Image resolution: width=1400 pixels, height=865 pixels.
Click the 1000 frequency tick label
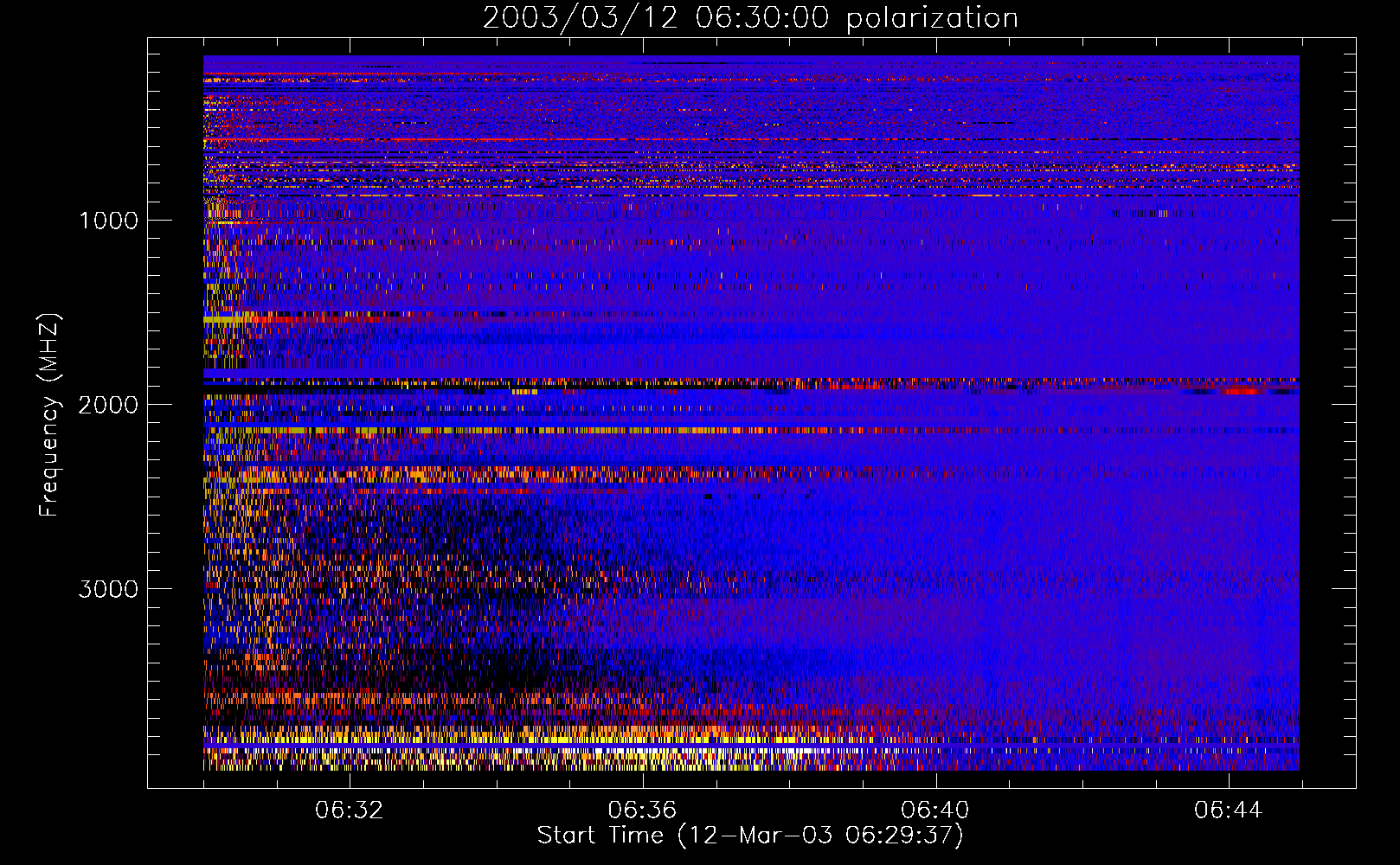108,221
